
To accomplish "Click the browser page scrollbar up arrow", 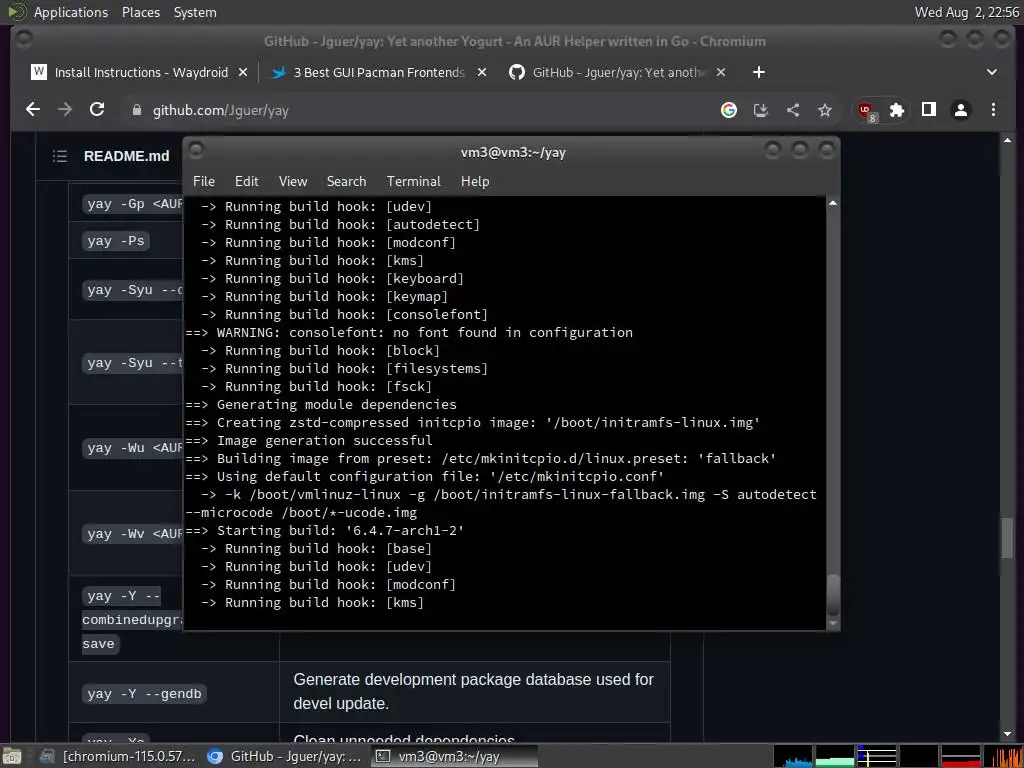I will click(x=1007, y=140).
